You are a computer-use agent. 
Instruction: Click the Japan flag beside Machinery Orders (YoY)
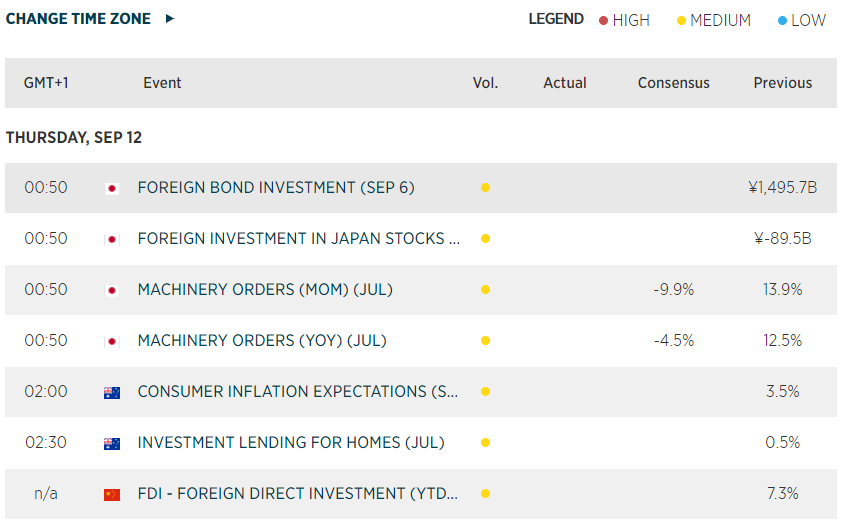112,341
